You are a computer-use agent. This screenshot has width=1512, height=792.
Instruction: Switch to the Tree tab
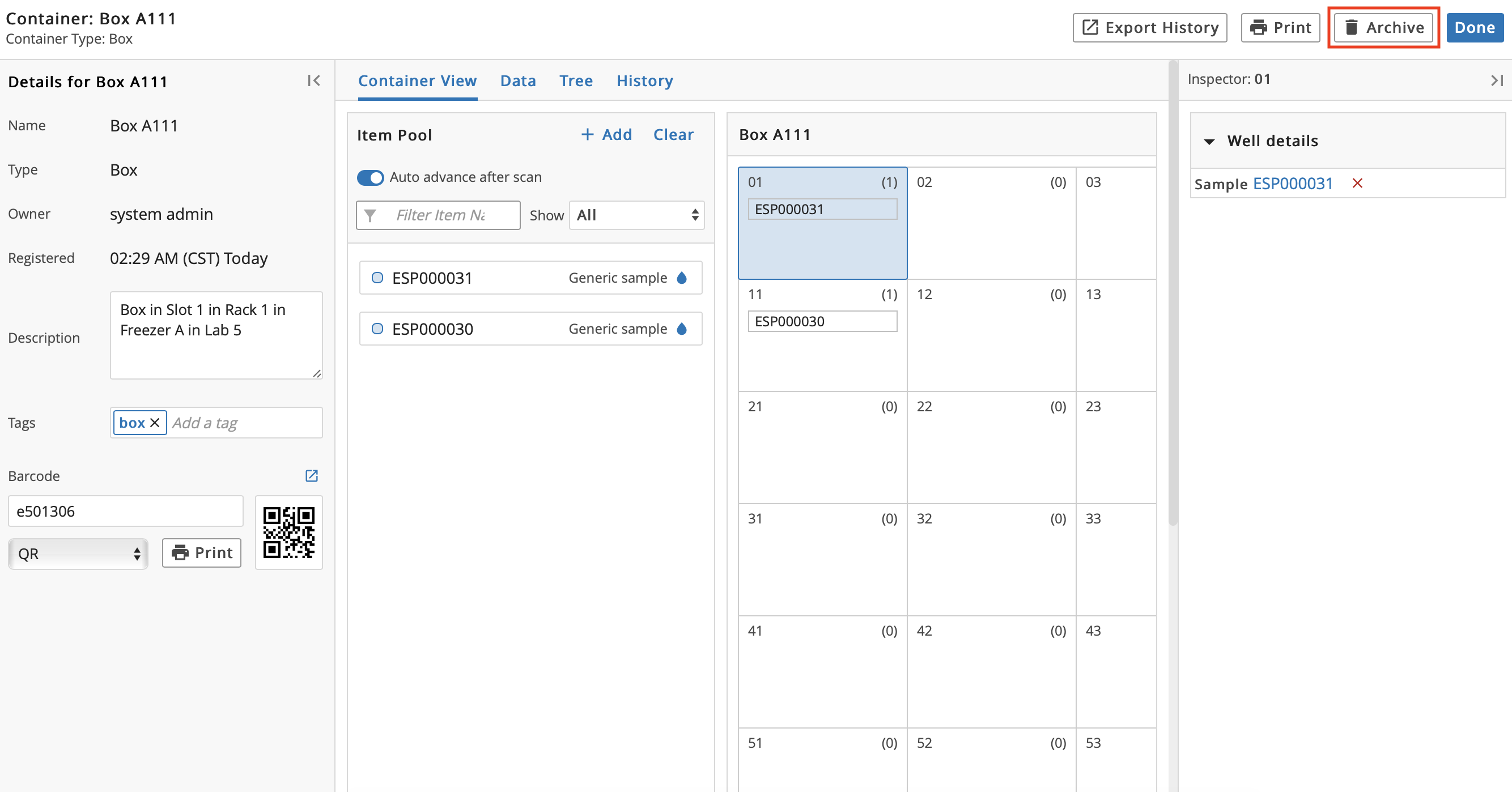pos(576,81)
